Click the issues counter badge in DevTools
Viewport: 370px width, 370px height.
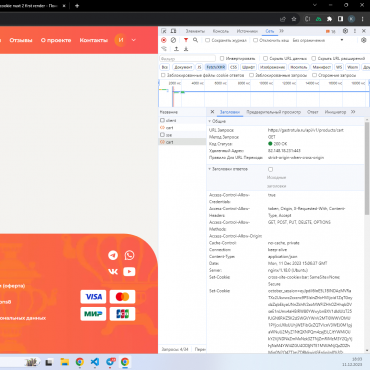click(x=331, y=31)
